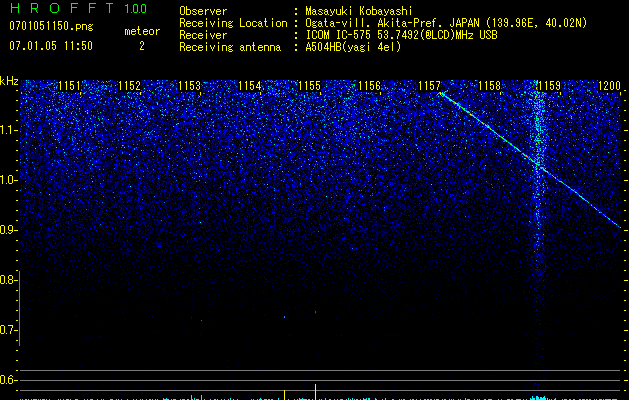This screenshot has height=400, width=629.
Task: Click the Receiving antenna field label
Action: click(230, 47)
